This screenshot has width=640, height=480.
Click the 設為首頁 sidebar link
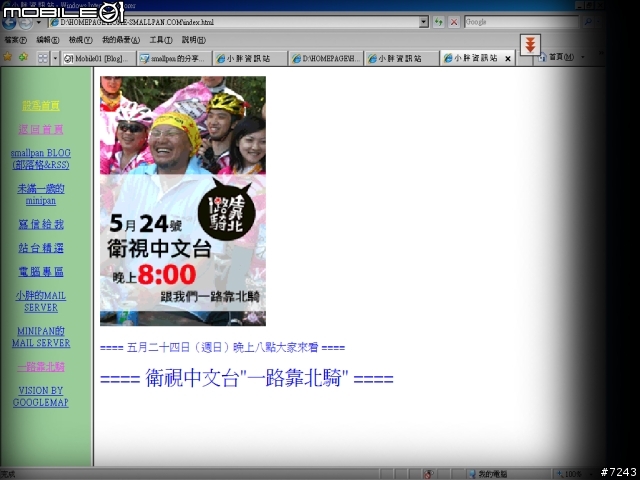click(x=41, y=106)
